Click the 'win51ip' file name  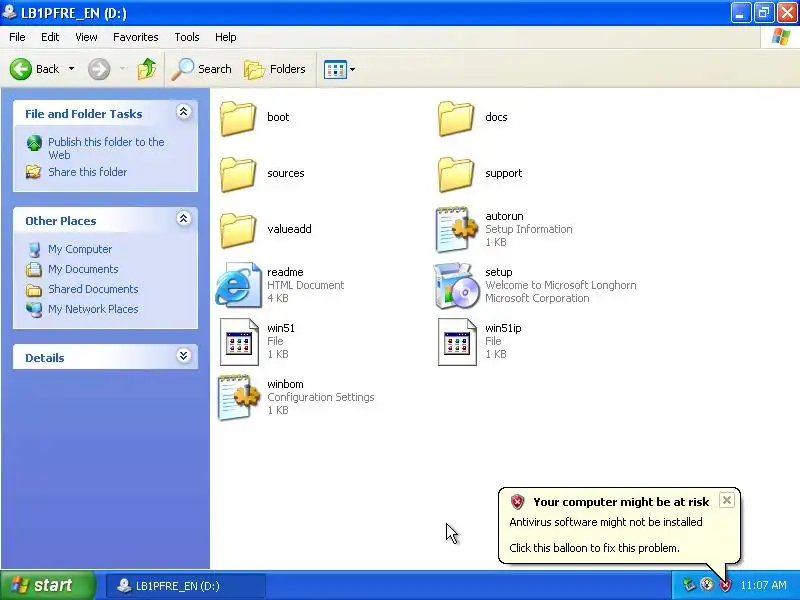tap(503, 328)
